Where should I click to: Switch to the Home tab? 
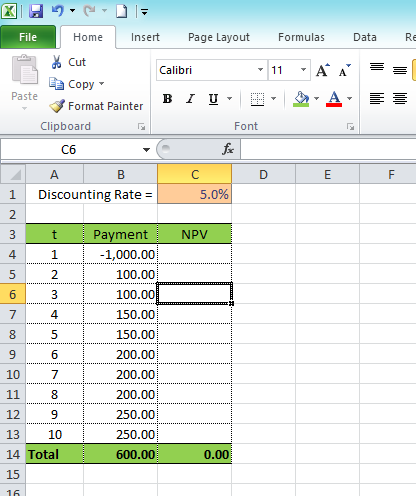pyautogui.click(x=88, y=37)
